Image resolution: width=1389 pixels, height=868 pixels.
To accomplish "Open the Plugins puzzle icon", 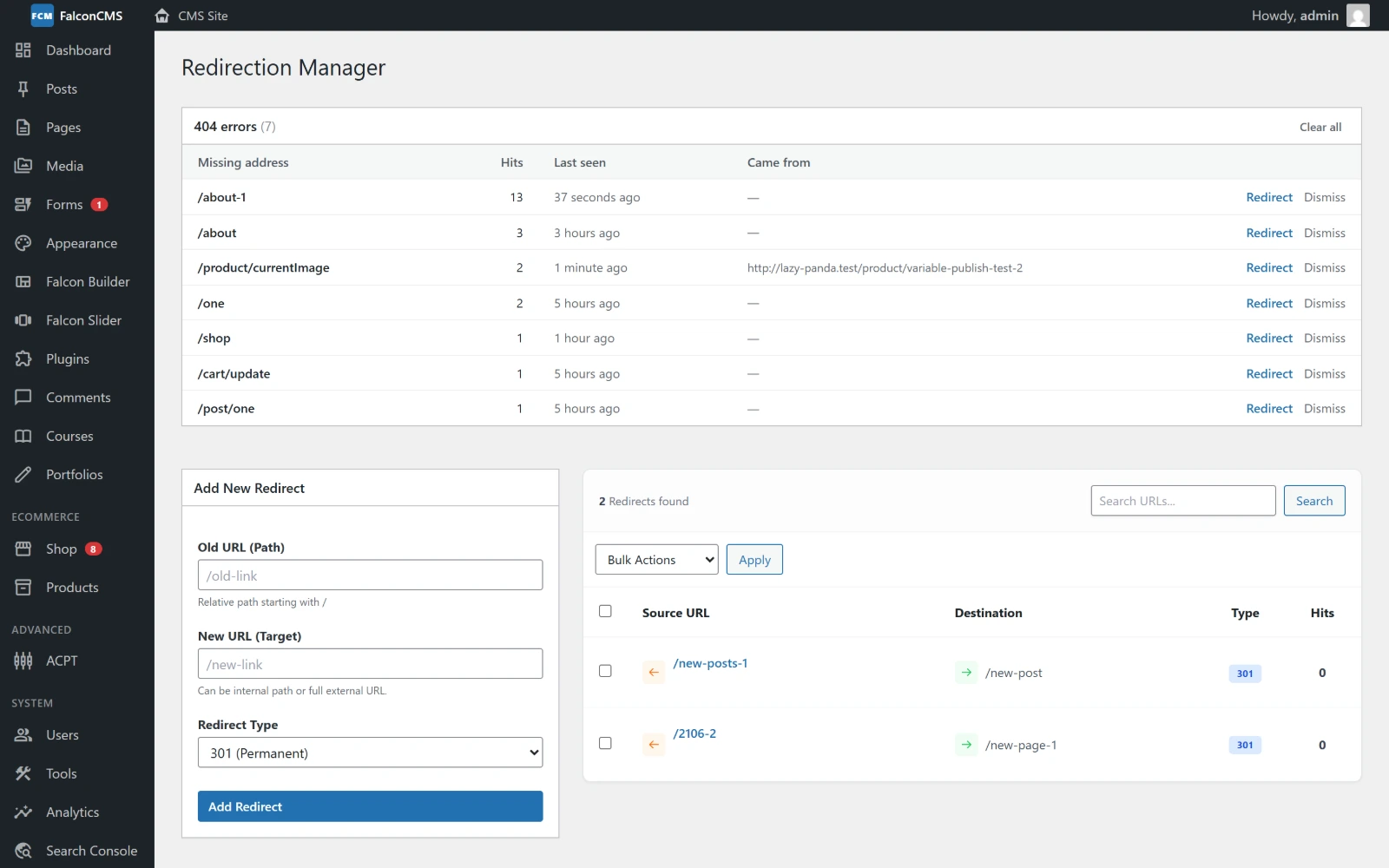I will click(23, 358).
